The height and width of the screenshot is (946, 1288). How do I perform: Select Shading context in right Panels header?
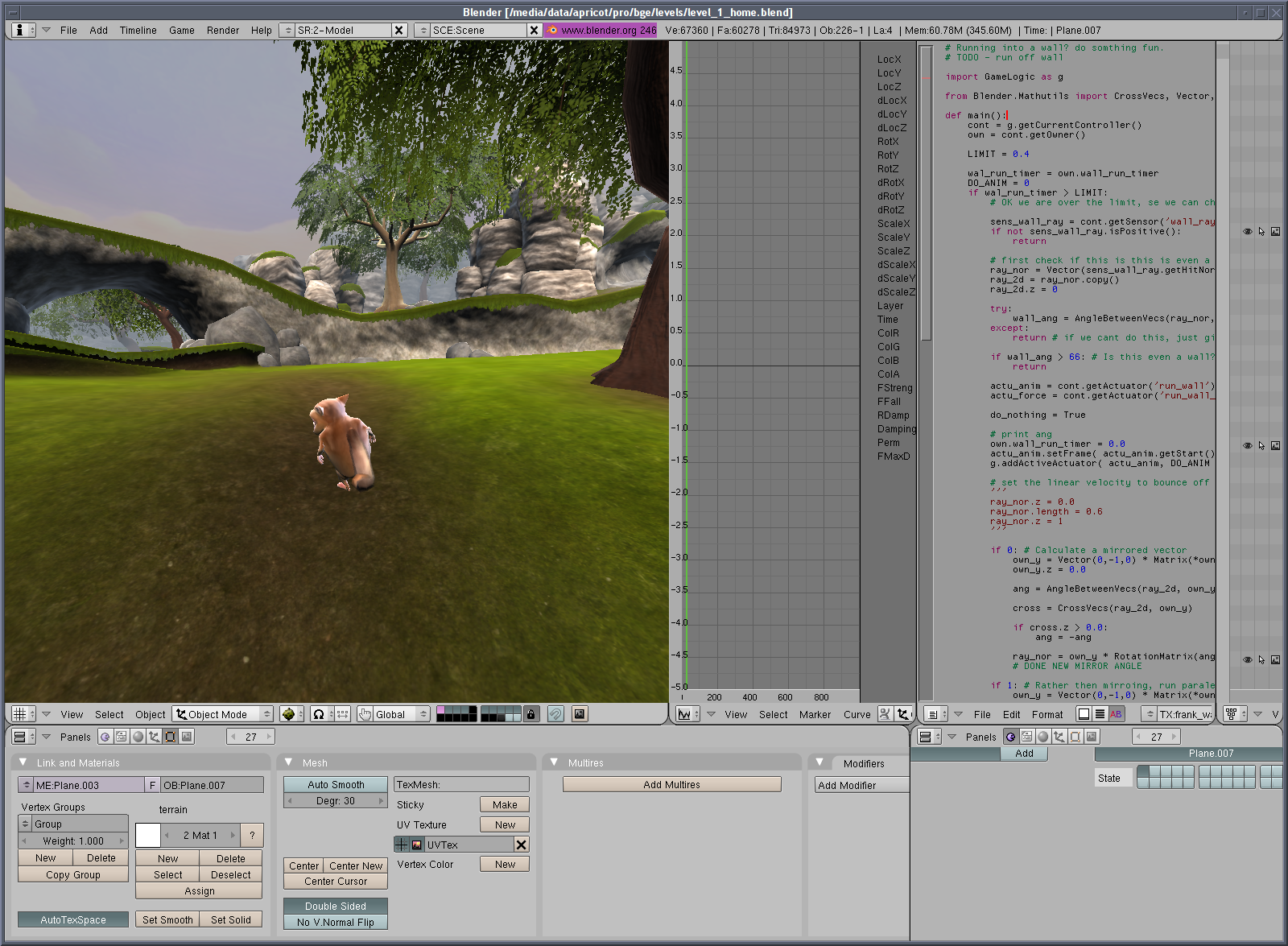[1043, 737]
